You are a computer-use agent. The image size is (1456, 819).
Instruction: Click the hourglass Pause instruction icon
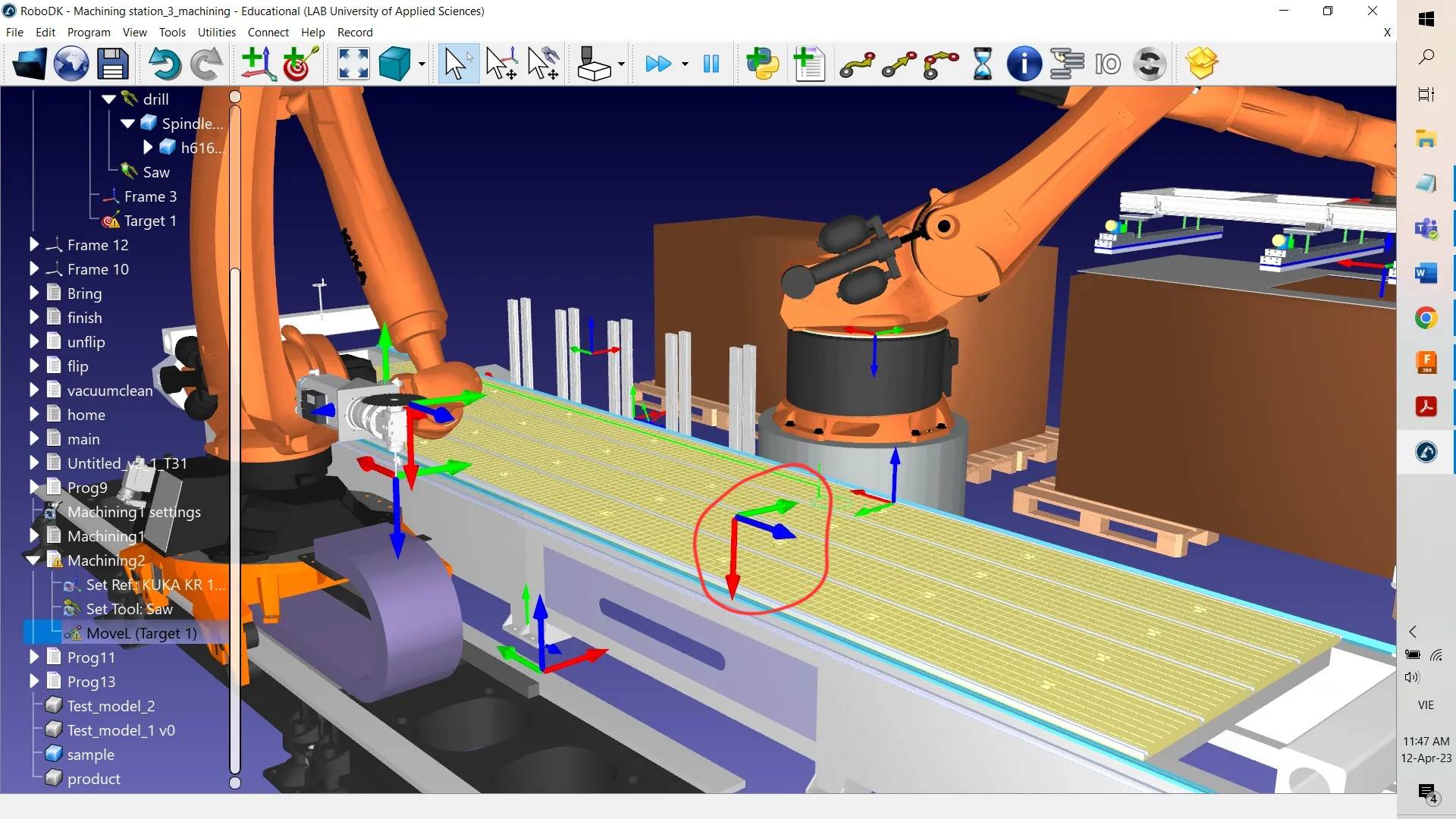click(x=982, y=64)
